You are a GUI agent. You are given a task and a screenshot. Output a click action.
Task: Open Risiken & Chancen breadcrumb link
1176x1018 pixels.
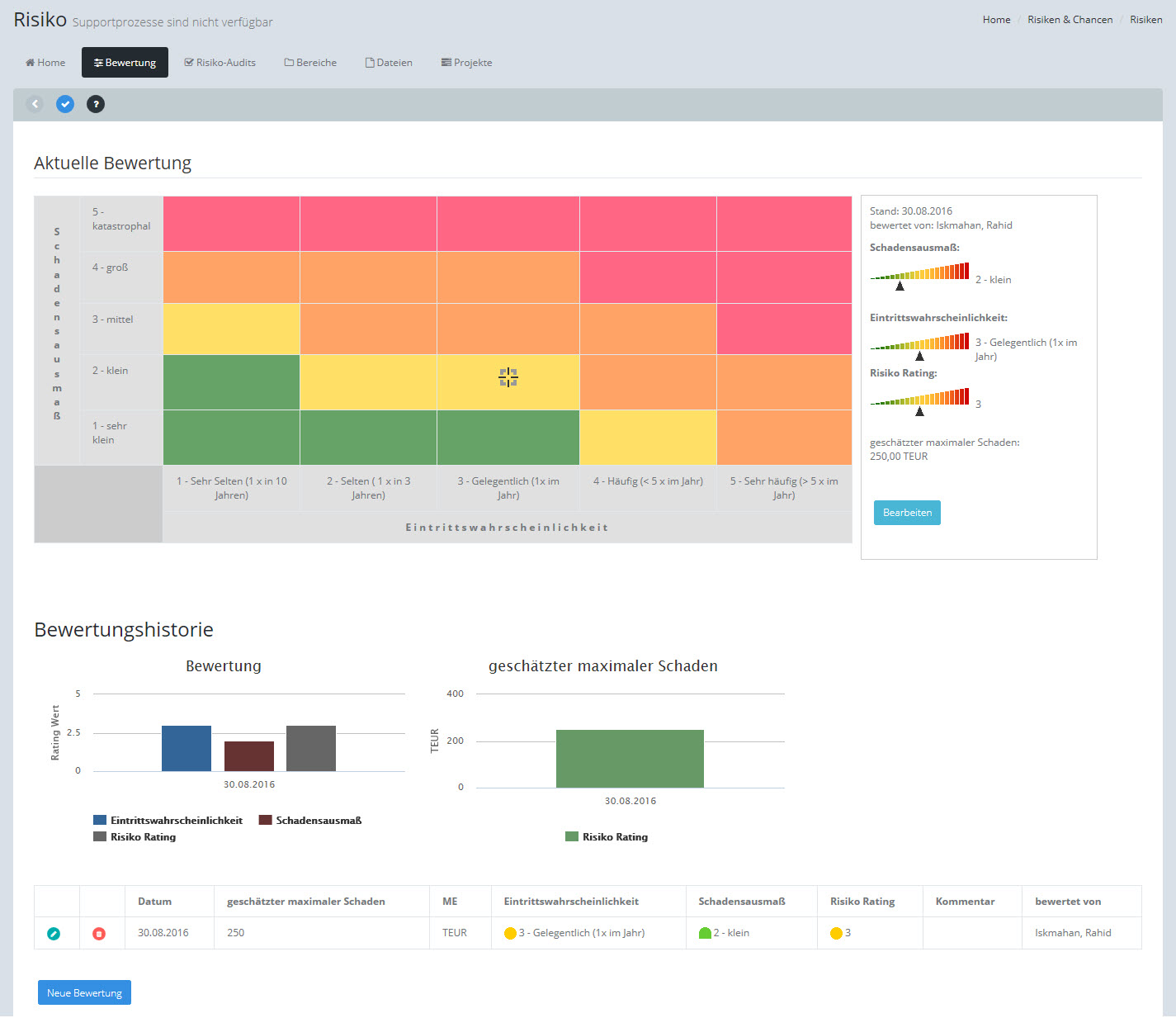tap(1070, 20)
